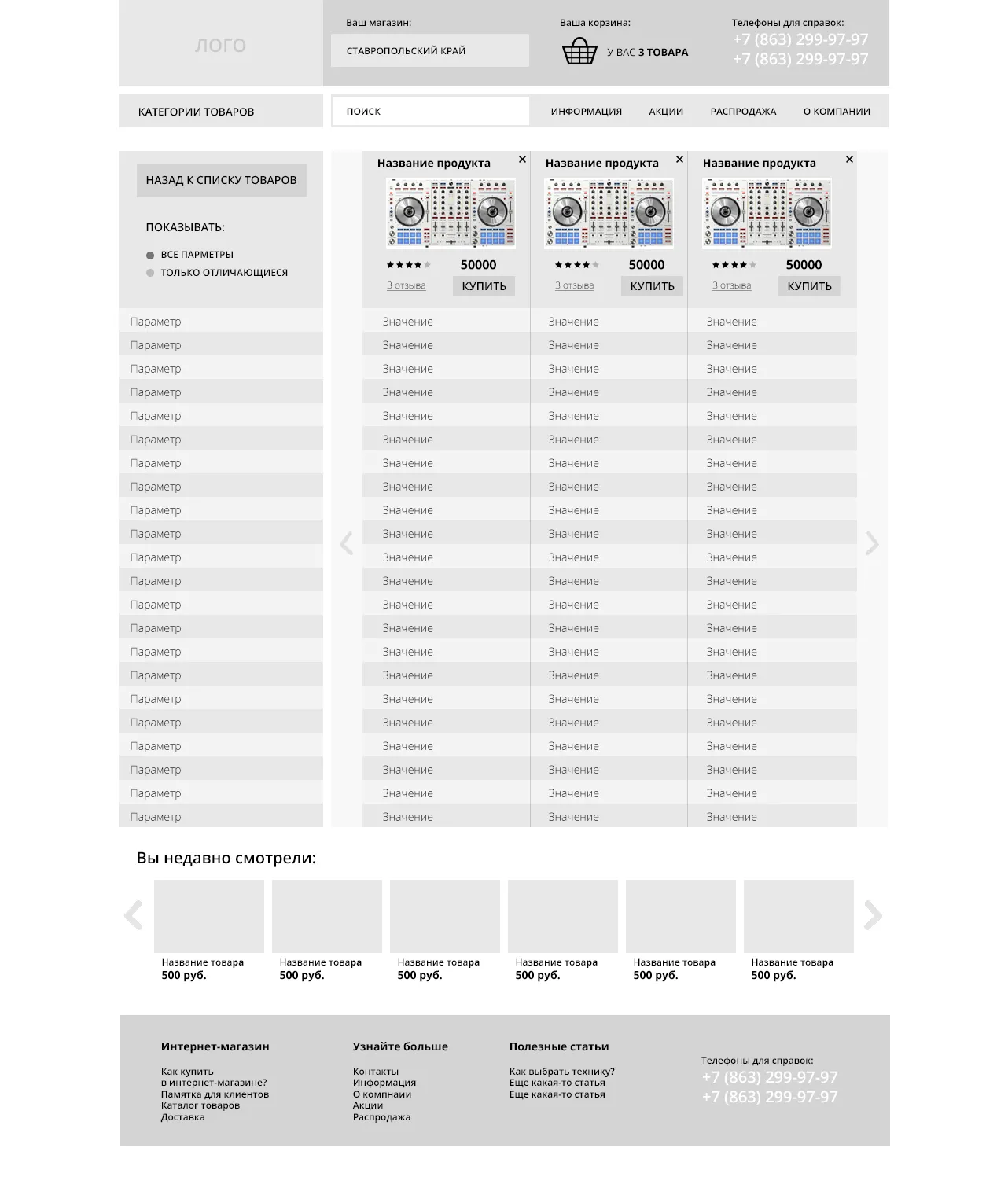Open the leftmost product's 3 отзыва link
This screenshot has width=1008, height=1177.
pyautogui.click(x=407, y=285)
